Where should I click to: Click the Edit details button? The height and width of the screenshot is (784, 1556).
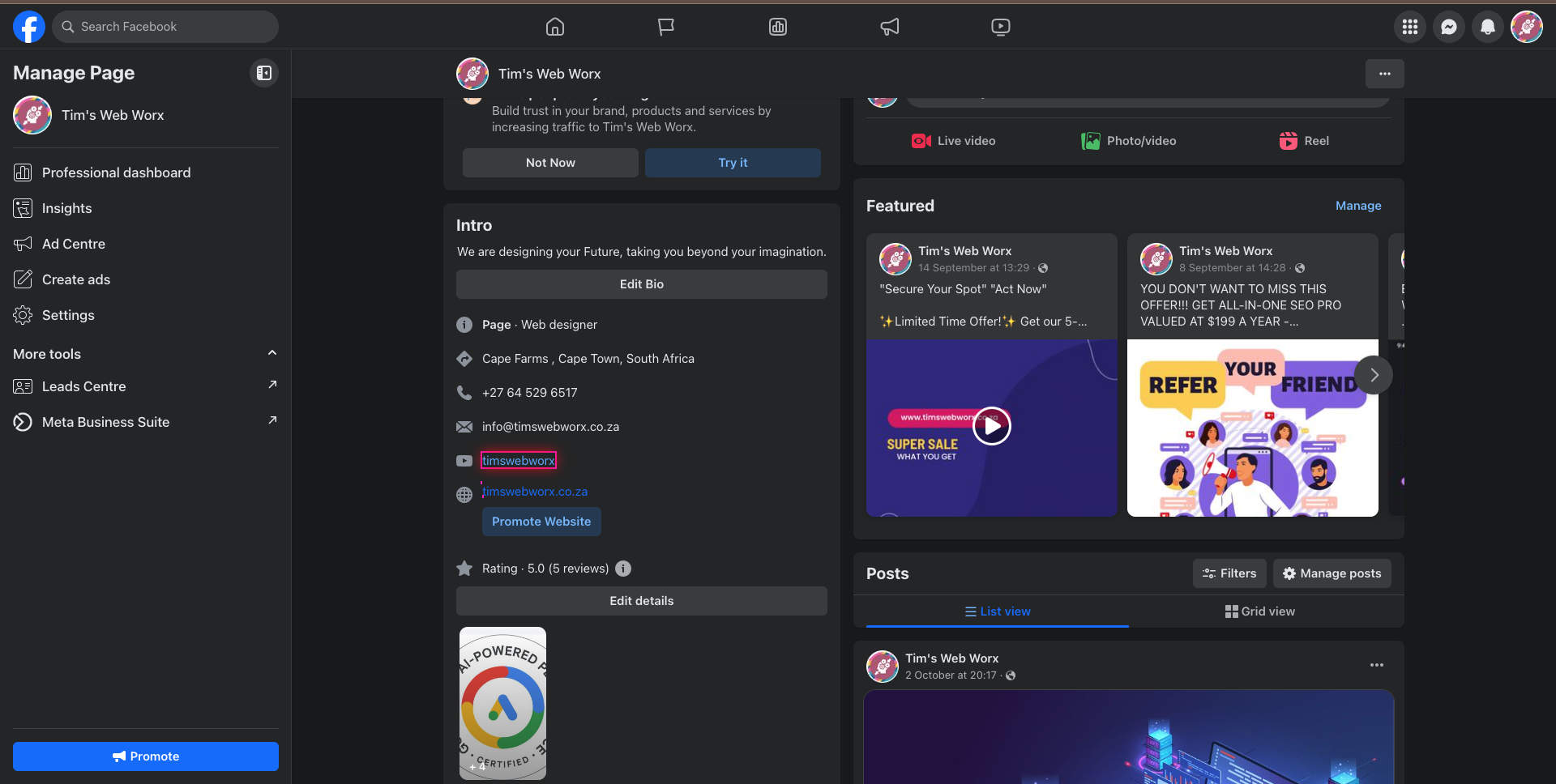point(642,601)
